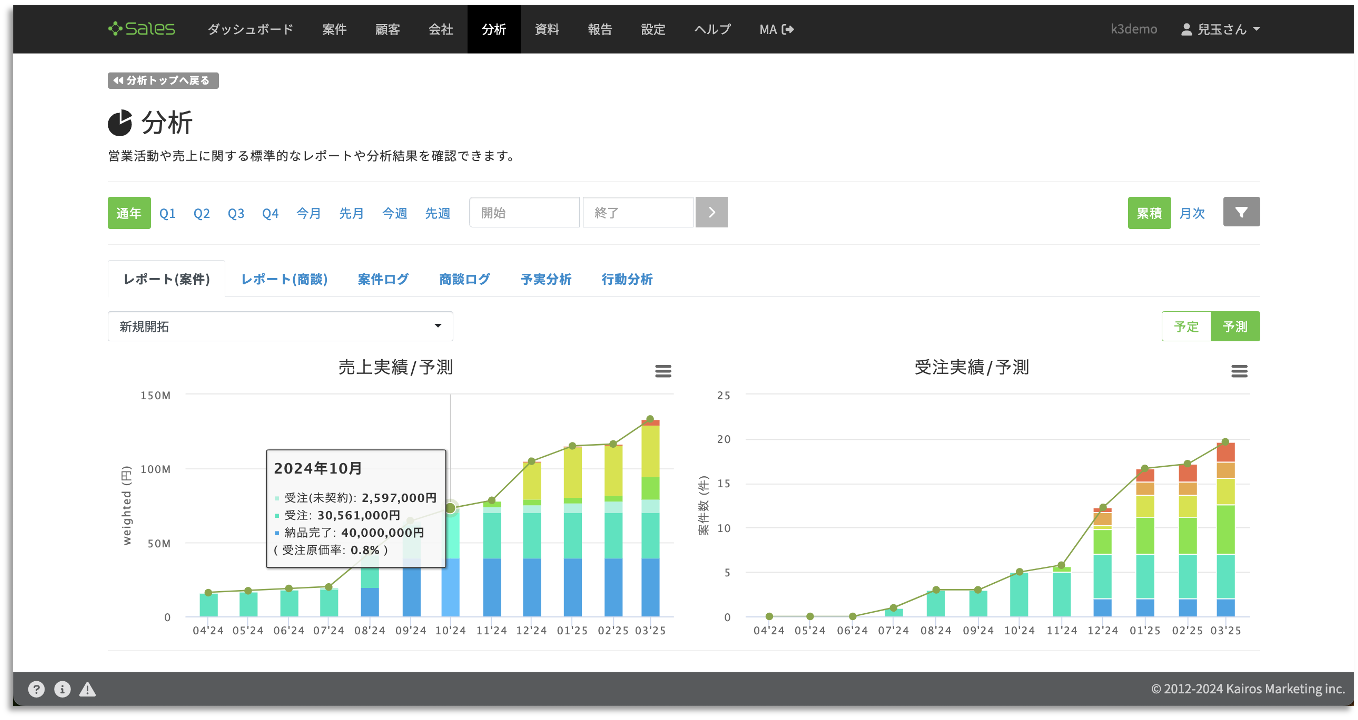Image resolution: width=1358 pixels, height=720 pixels.
Task: Click the 10'24 line data point in sales chart
Action: click(x=450, y=508)
